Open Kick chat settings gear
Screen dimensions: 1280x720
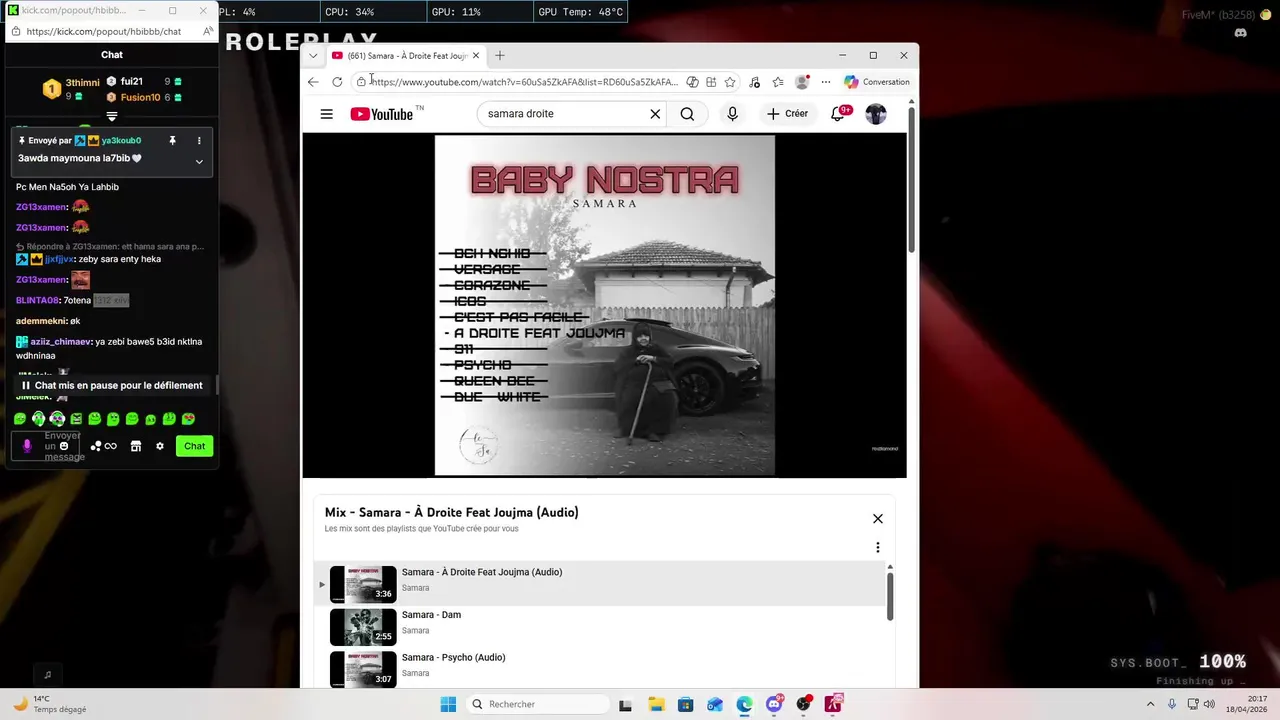point(160,446)
